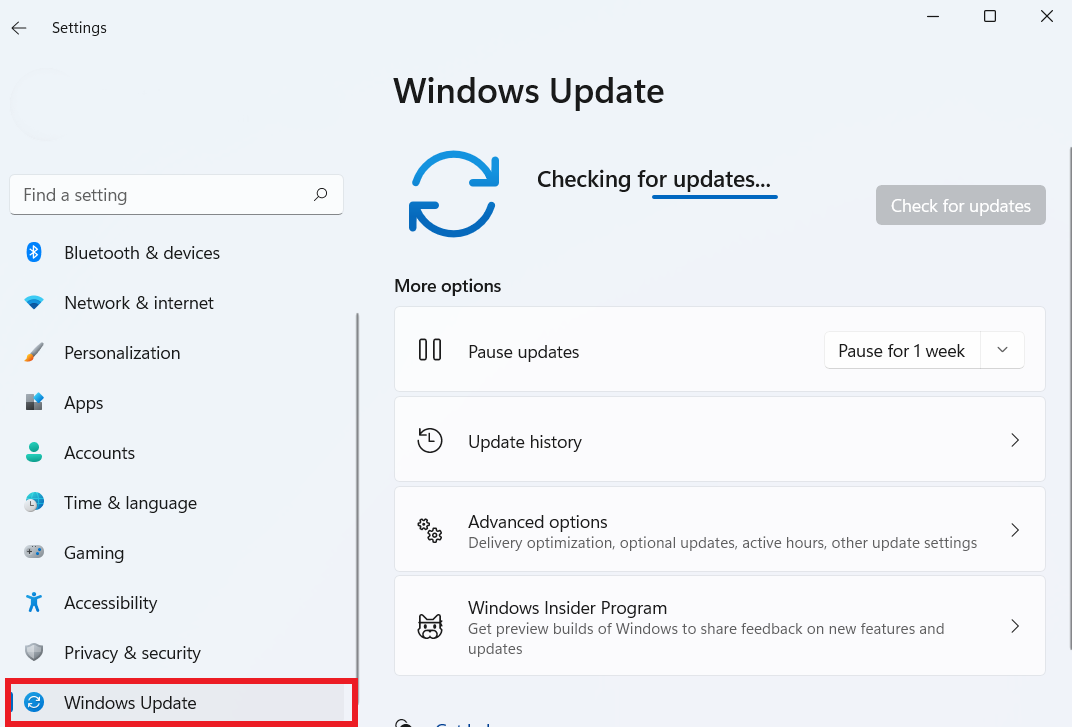
Task: Expand Update history with its chevron
Action: click(1015, 440)
